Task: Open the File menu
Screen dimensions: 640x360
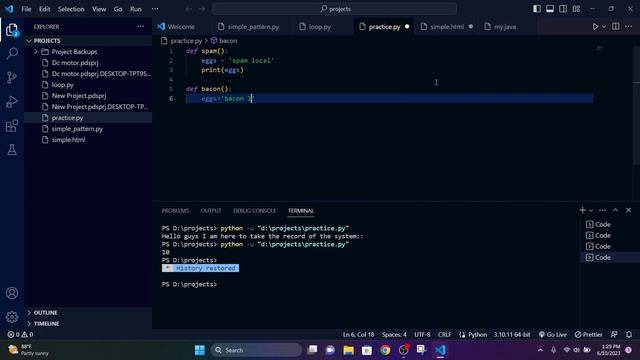Action: (x=26, y=9)
